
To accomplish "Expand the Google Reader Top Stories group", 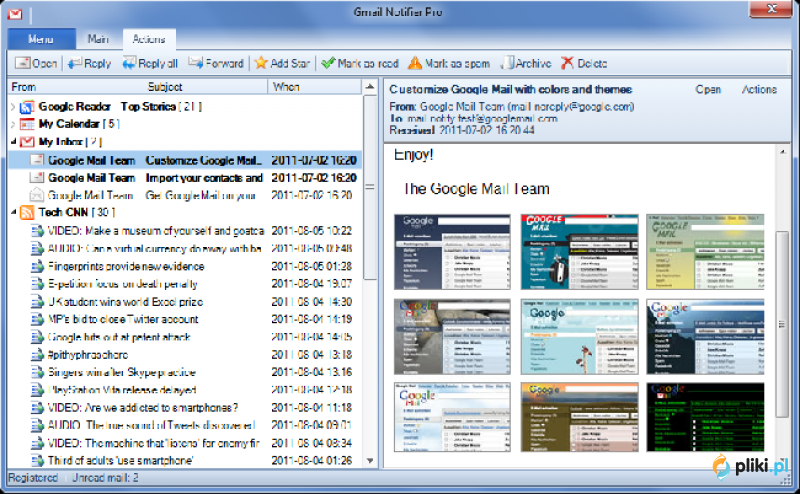I will [x=13, y=107].
